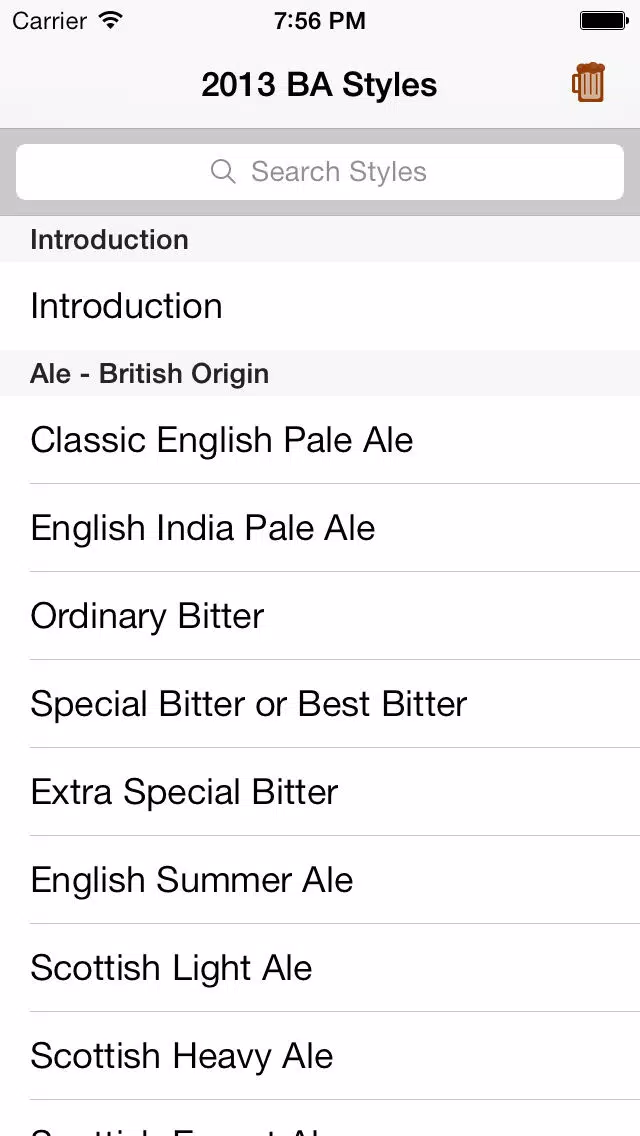Select Special Bitter or Best Bitter

click(320, 703)
